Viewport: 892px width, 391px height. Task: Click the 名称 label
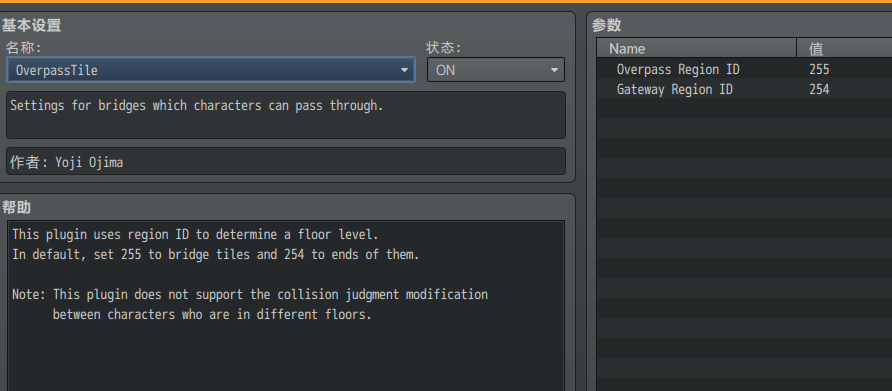pyautogui.click(x=23, y=47)
